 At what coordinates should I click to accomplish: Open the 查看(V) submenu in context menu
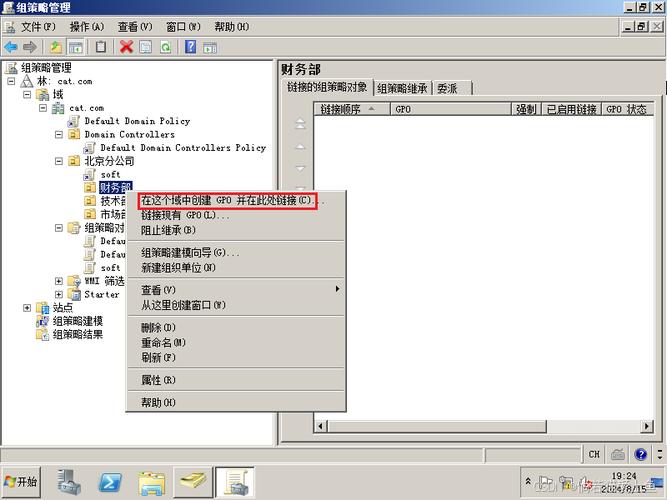click(x=236, y=290)
